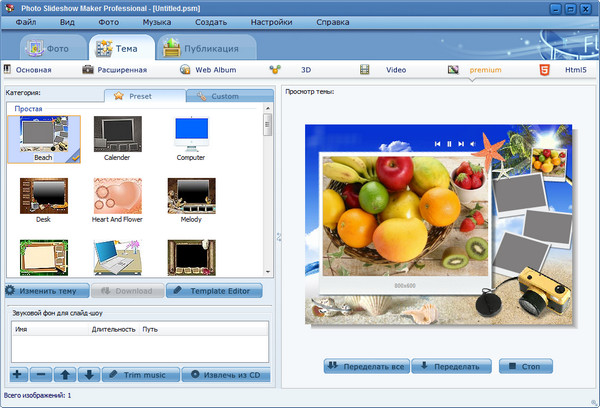The width and height of the screenshot is (600, 408).
Task: Click previous track in theme preview
Action: pos(437,144)
